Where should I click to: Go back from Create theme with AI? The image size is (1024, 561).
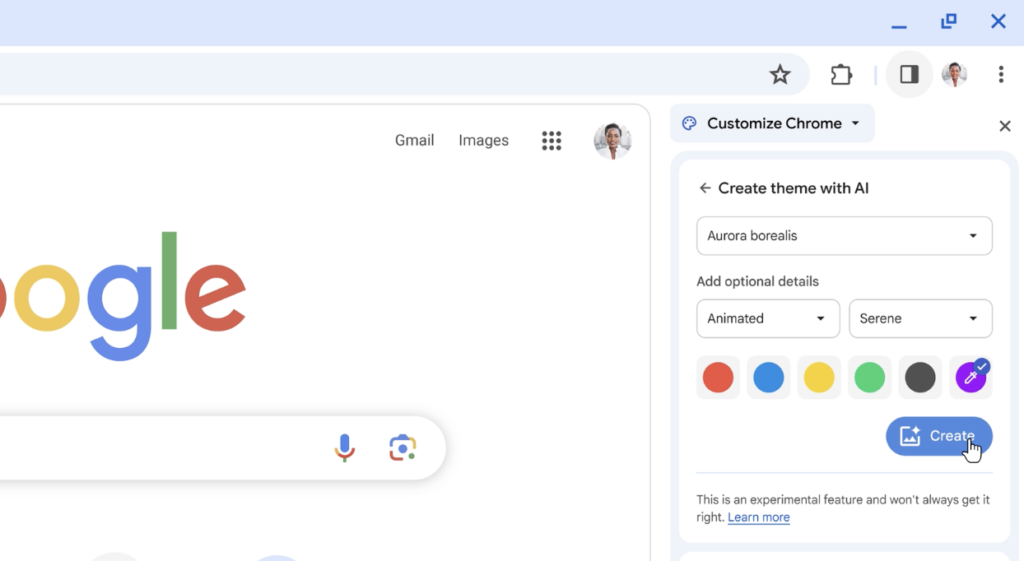point(705,188)
